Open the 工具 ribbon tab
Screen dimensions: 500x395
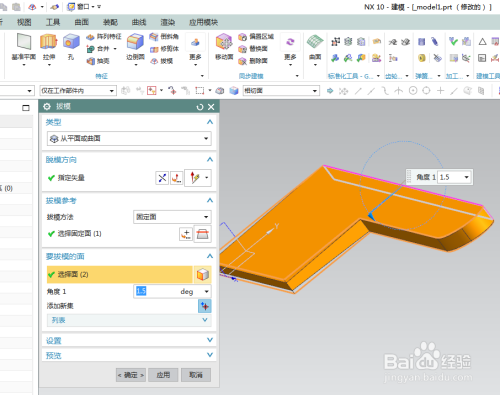point(53,22)
